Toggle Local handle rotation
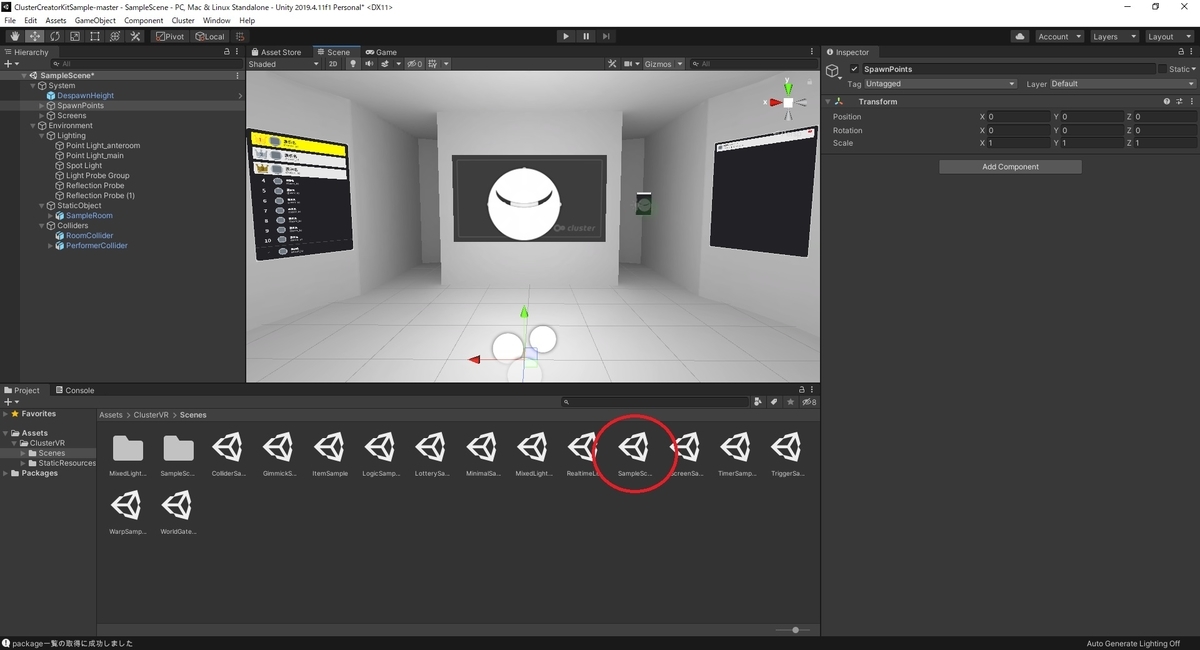 pos(210,36)
